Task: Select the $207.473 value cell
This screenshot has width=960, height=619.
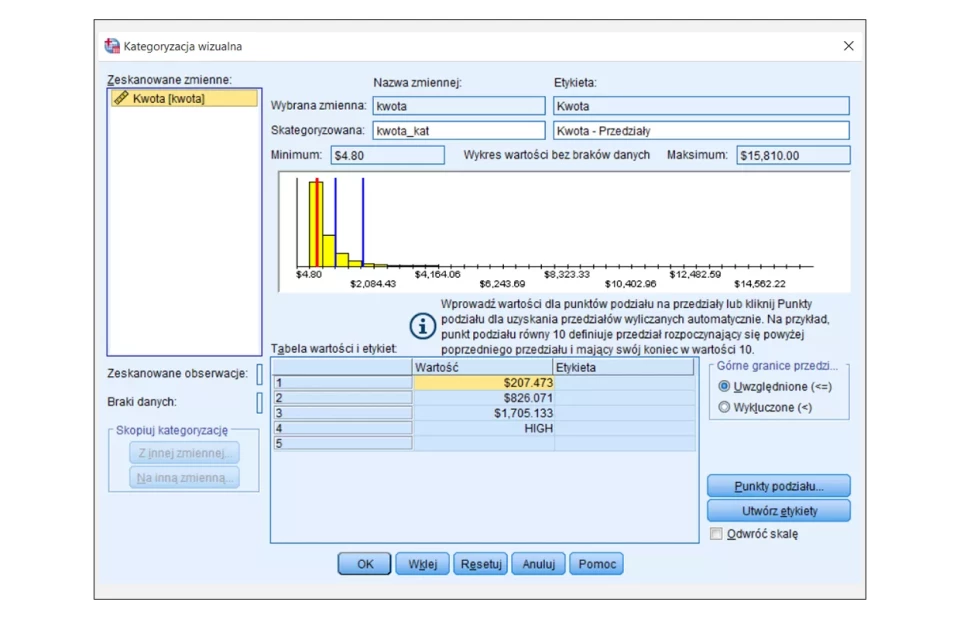Action: pyautogui.click(x=484, y=383)
